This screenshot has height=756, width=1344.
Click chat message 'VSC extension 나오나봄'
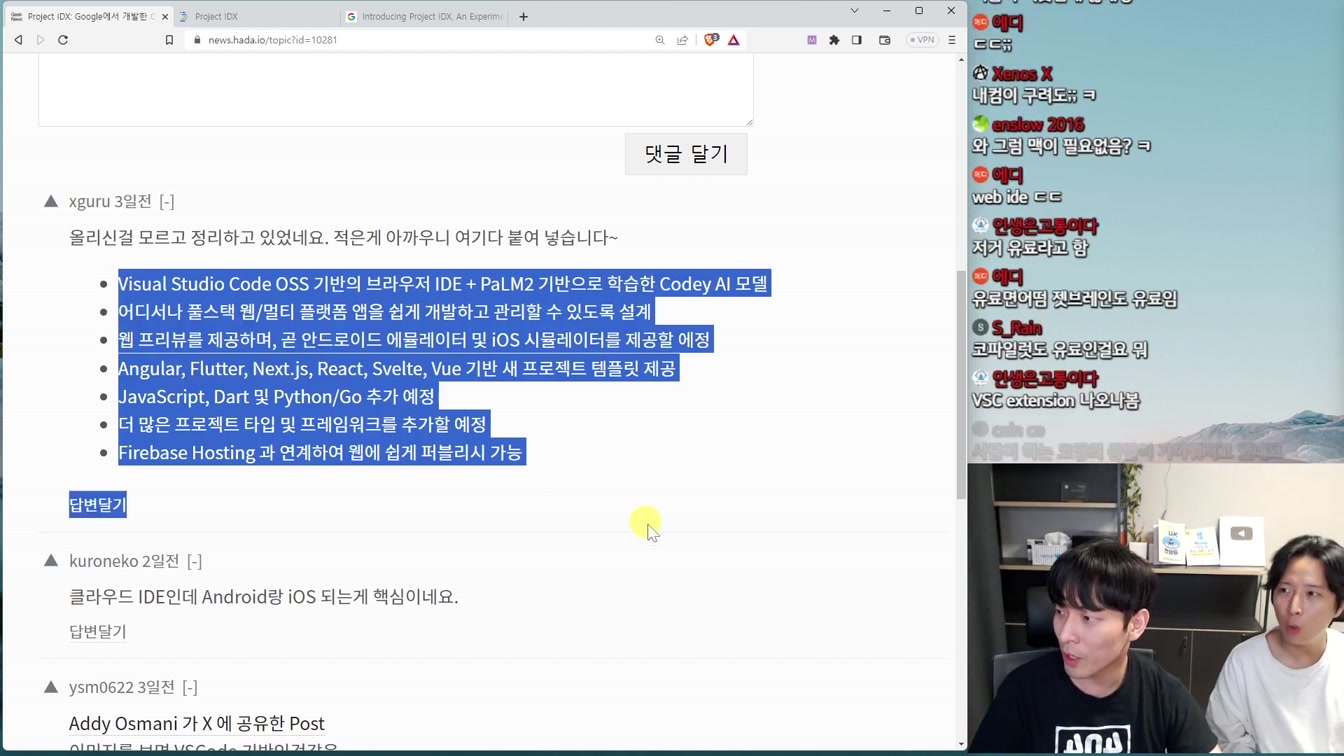[x=1056, y=401]
